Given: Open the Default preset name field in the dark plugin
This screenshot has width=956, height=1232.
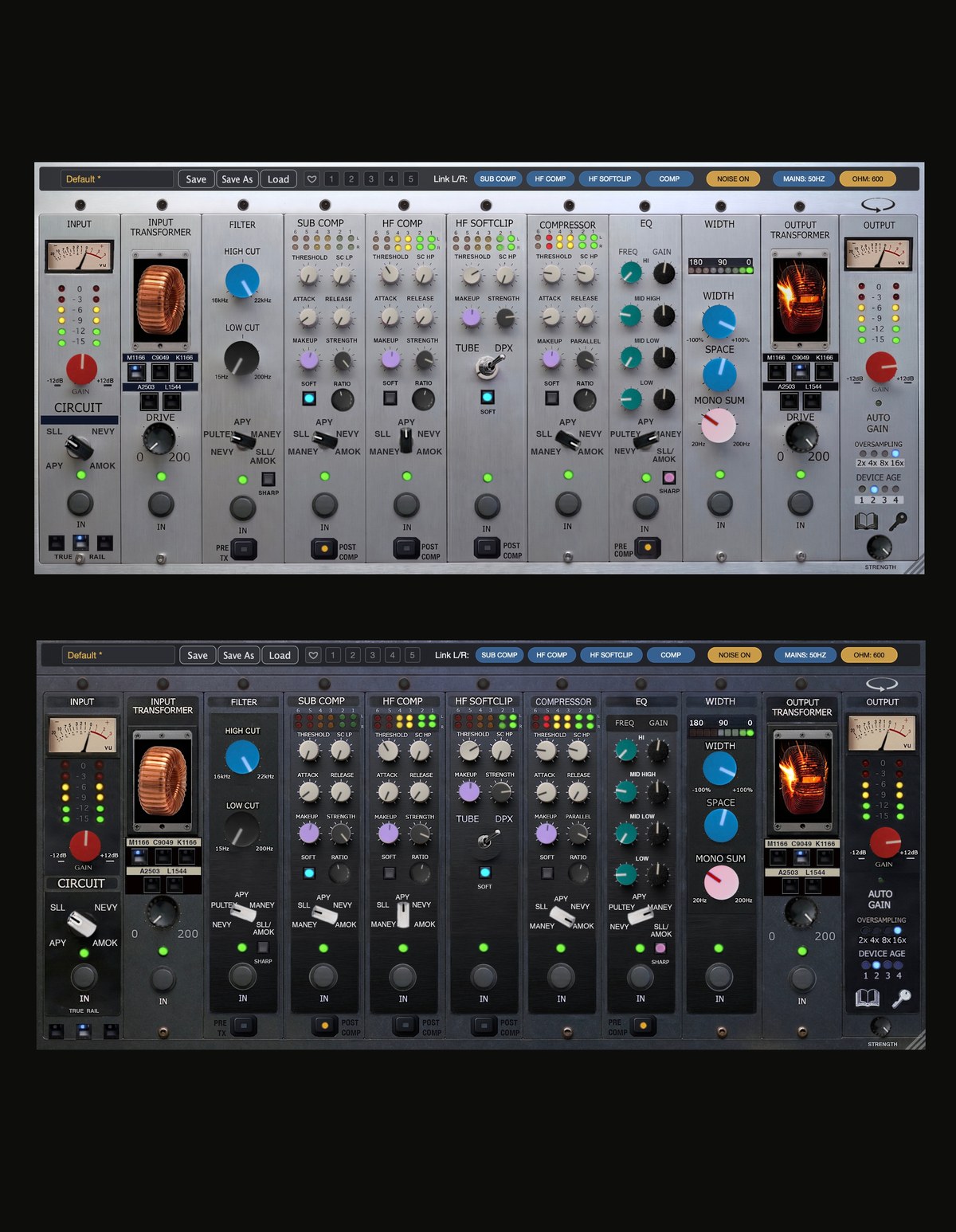Looking at the screenshot, I should pos(118,655).
